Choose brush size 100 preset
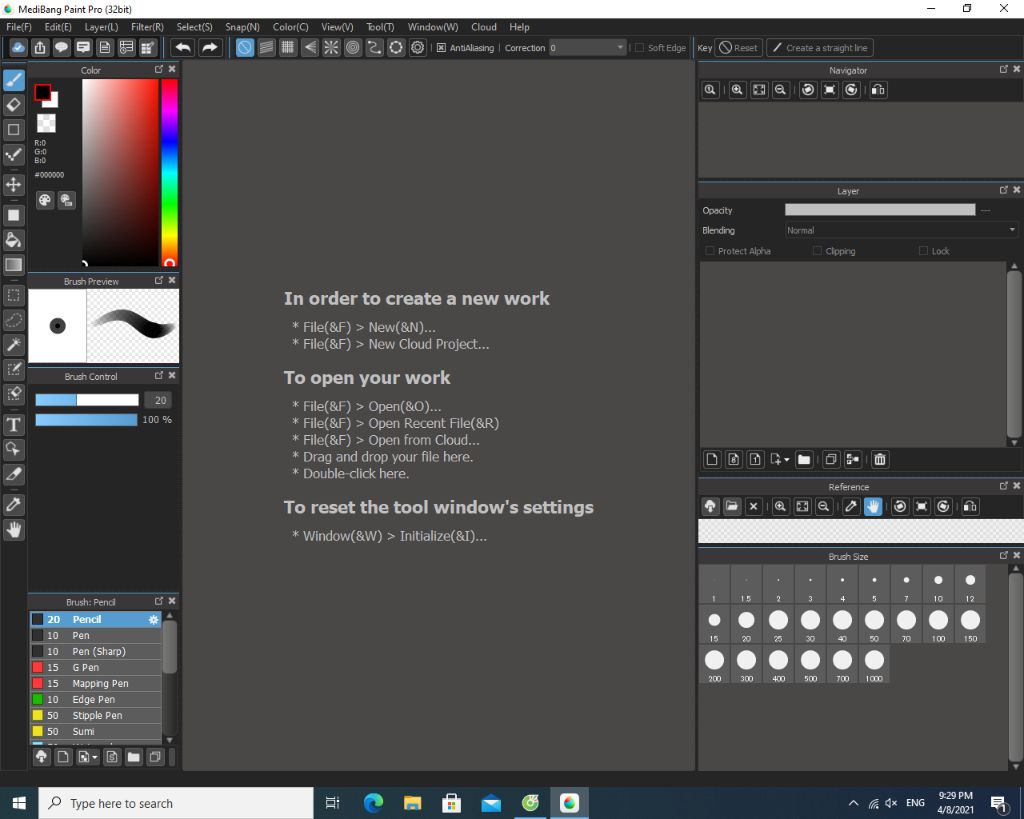The width and height of the screenshot is (1024, 819). point(938,624)
